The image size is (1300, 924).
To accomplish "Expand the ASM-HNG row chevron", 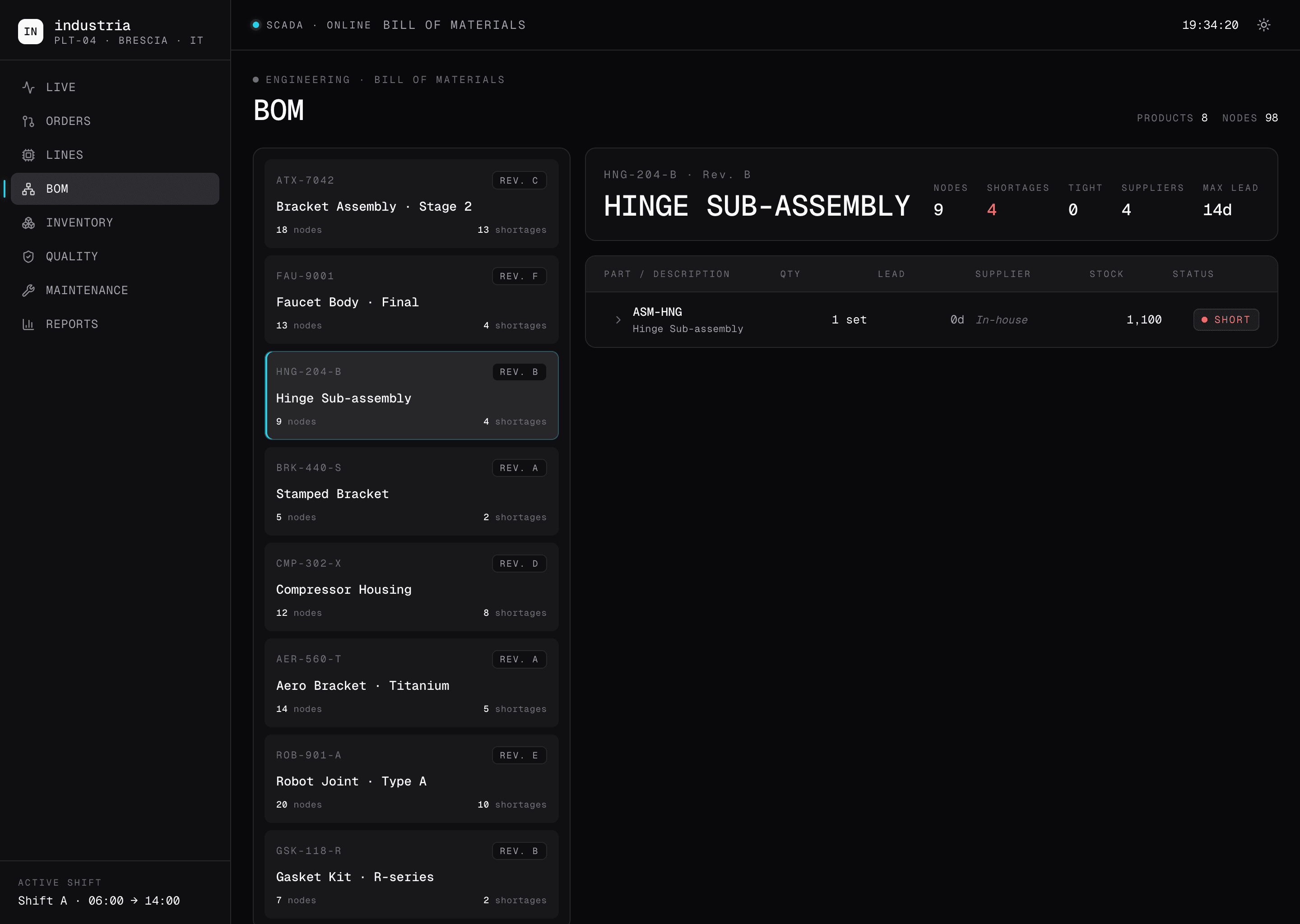I will click(618, 320).
